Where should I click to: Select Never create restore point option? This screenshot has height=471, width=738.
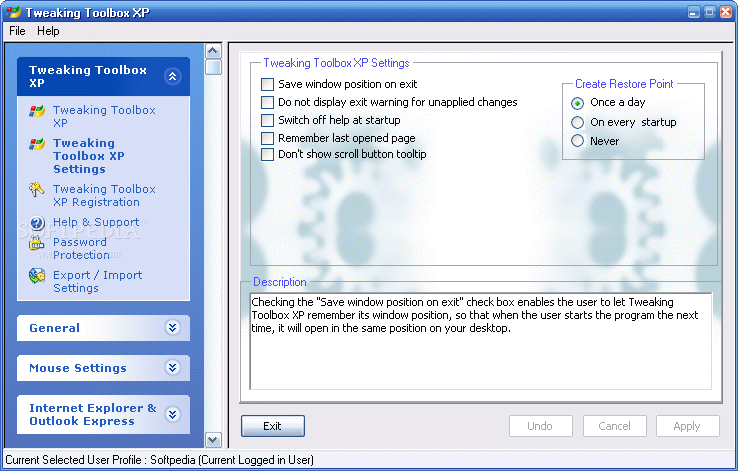click(x=578, y=141)
